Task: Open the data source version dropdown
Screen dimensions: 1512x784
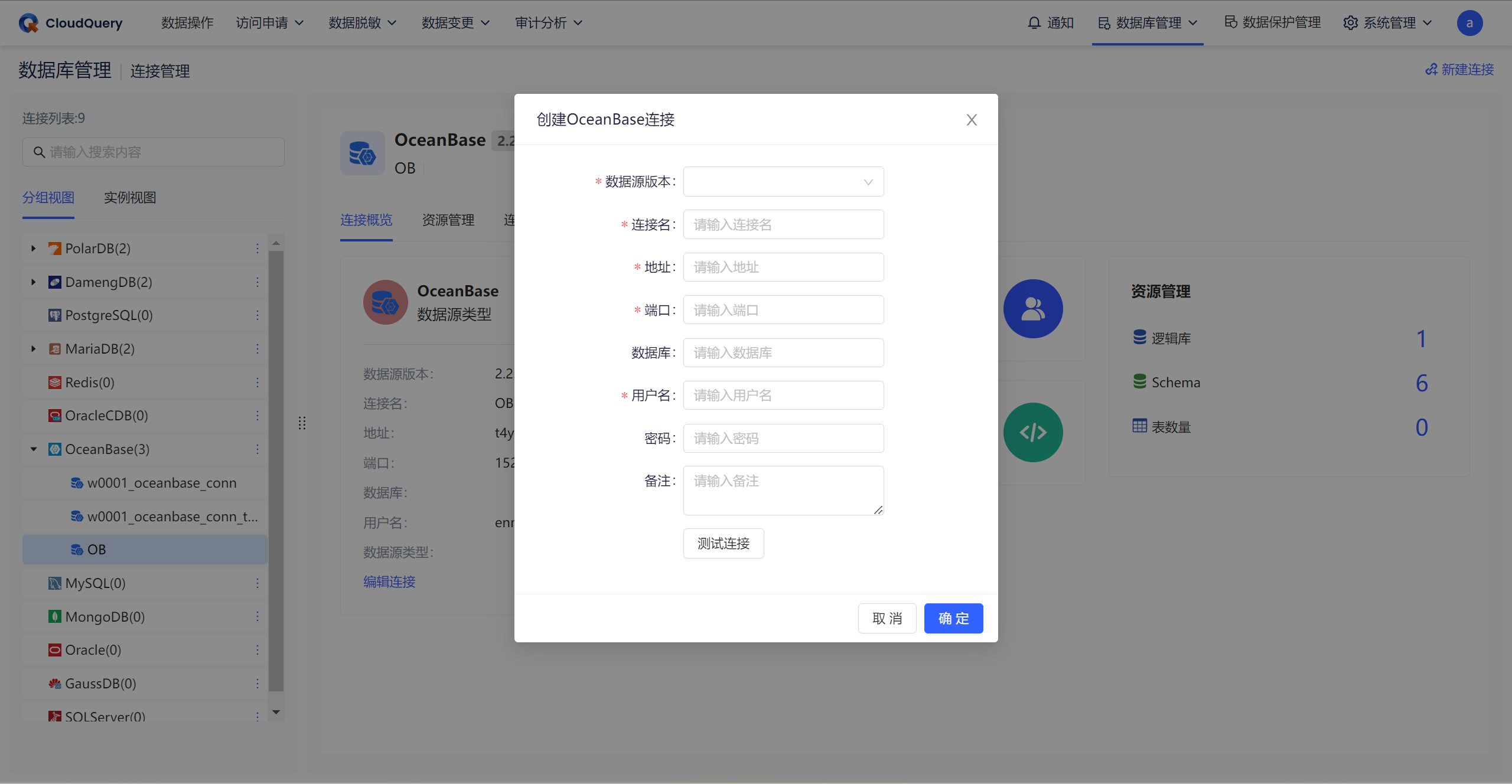Action: 783,182
